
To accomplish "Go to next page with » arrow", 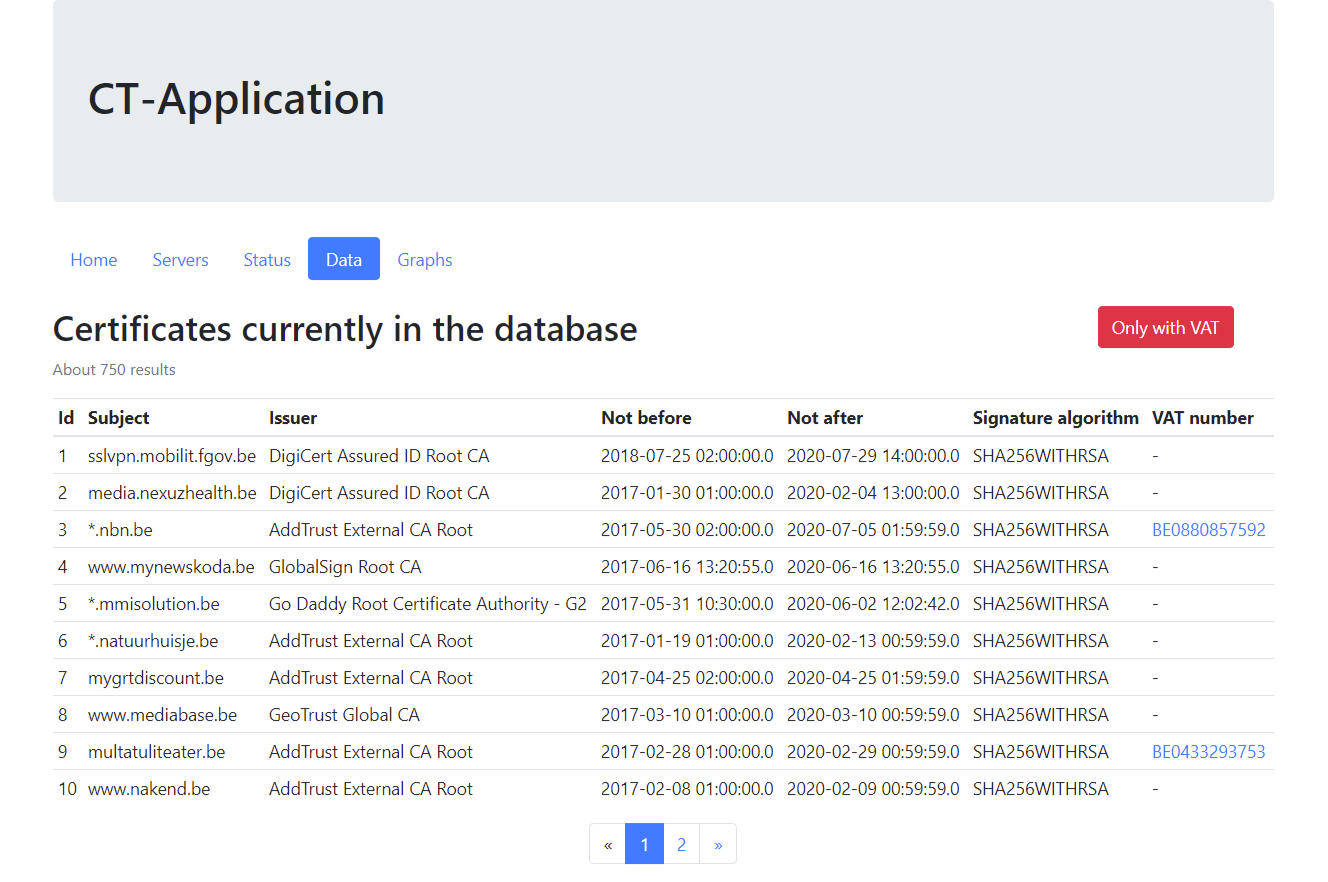I will 718,844.
